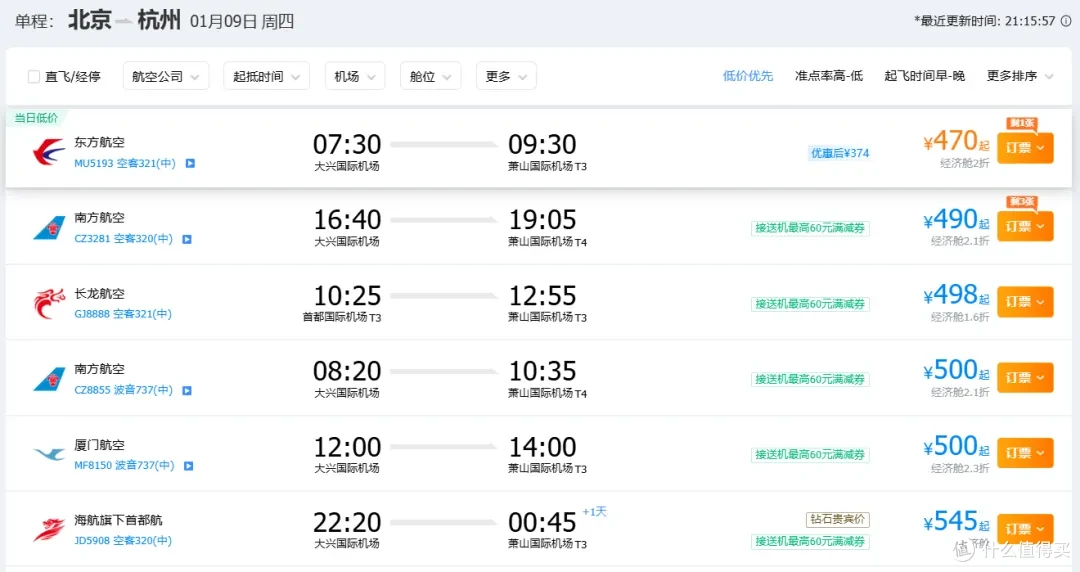The height and width of the screenshot is (572, 1080).
Task: Click the China Eastern airline logo
Action: click(49, 152)
